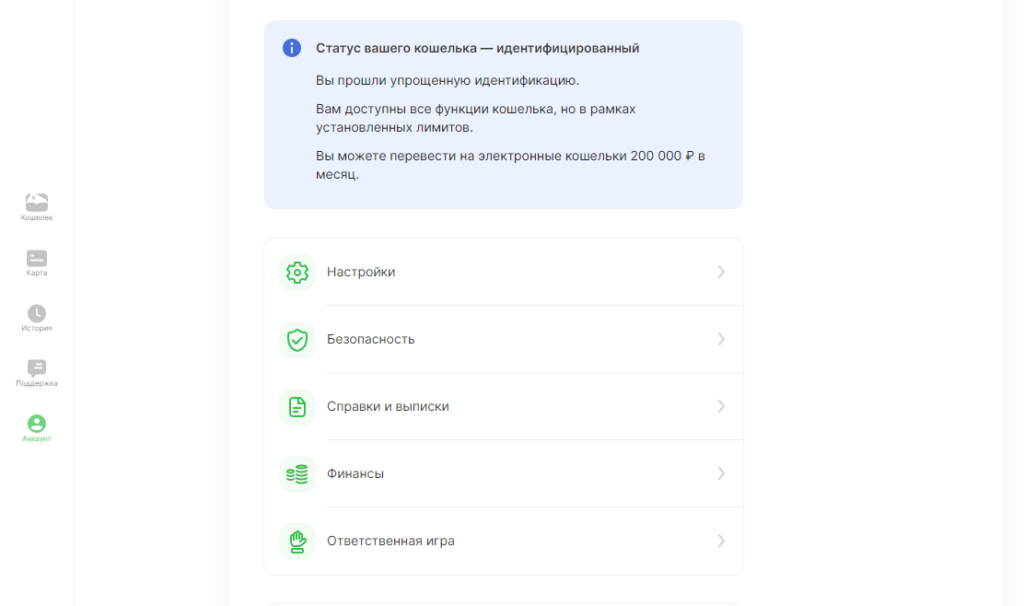Expand Финансы via its chevron arrow
1024x606 pixels.
pos(721,473)
